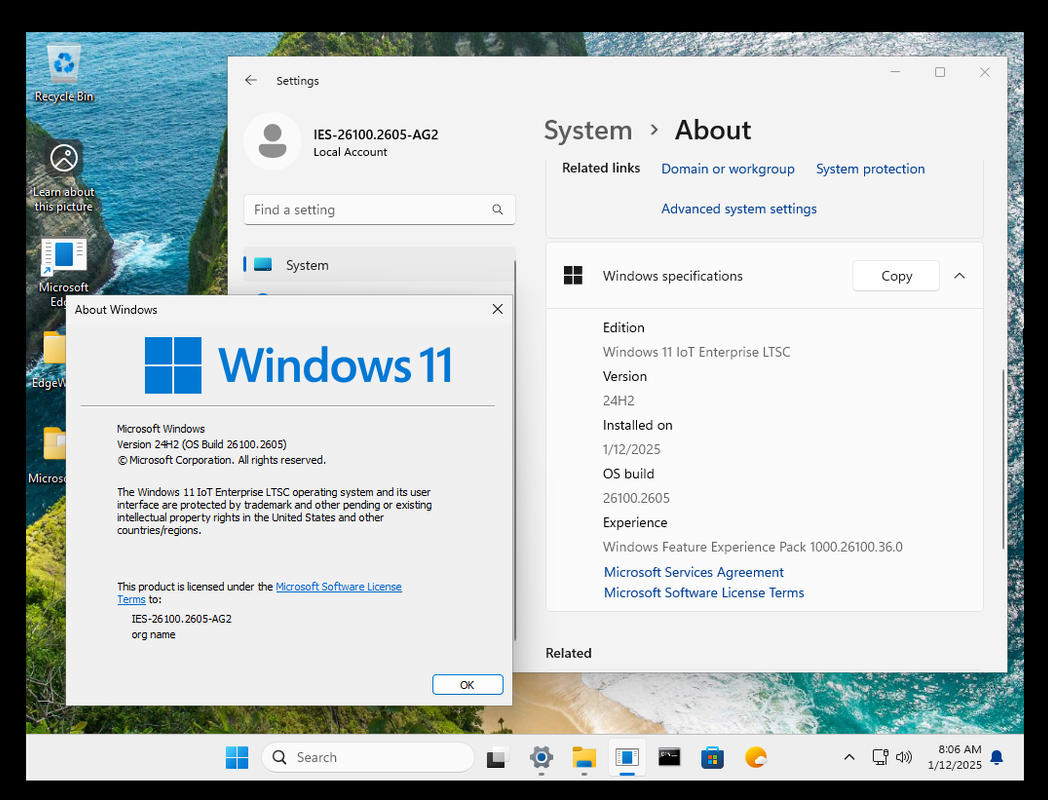Open Microsoft Software License link in About Windows
1048x800 pixels.
click(x=338, y=586)
